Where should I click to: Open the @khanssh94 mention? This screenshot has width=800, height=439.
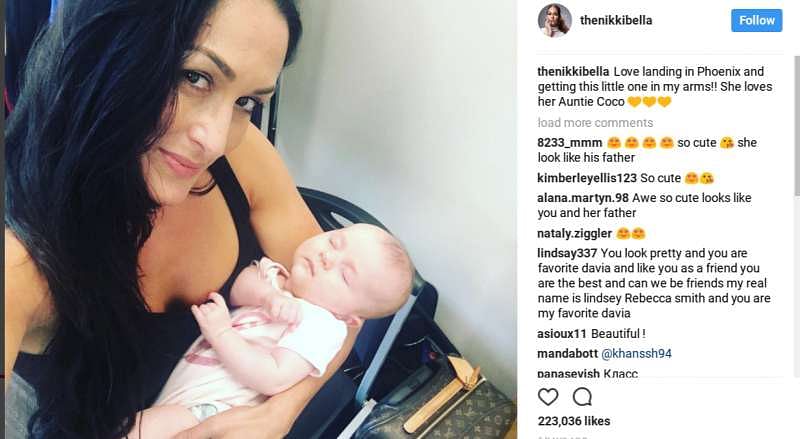click(x=636, y=354)
